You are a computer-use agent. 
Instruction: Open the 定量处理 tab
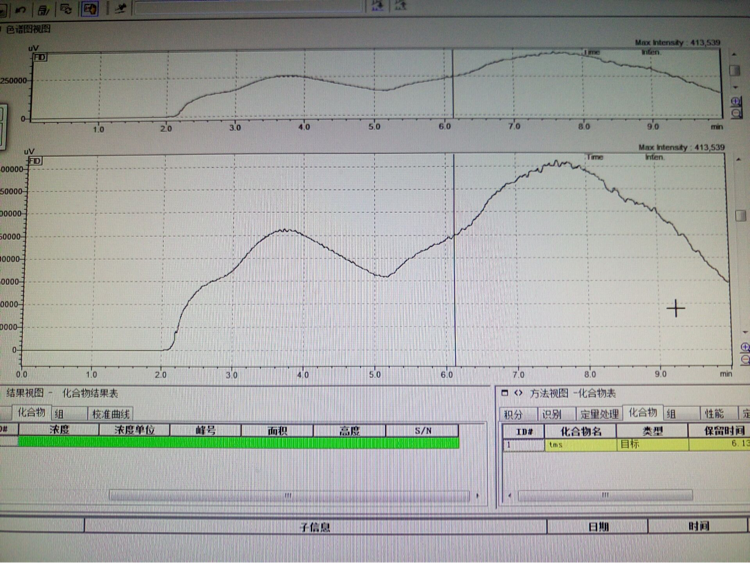point(599,414)
